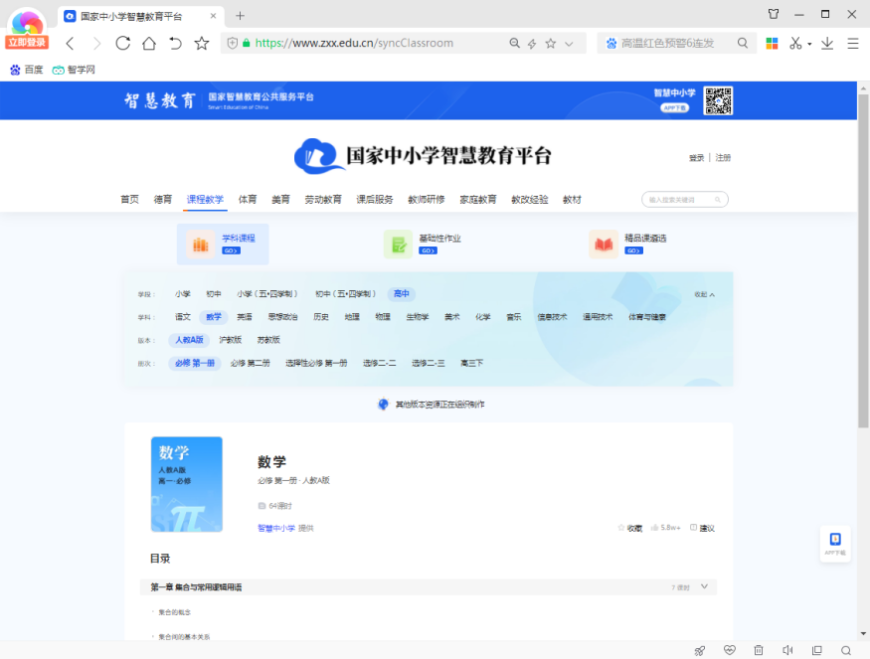The height and width of the screenshot is (659, 870).
Task: Open the downloads arrow icon
Action: point(827,43)
